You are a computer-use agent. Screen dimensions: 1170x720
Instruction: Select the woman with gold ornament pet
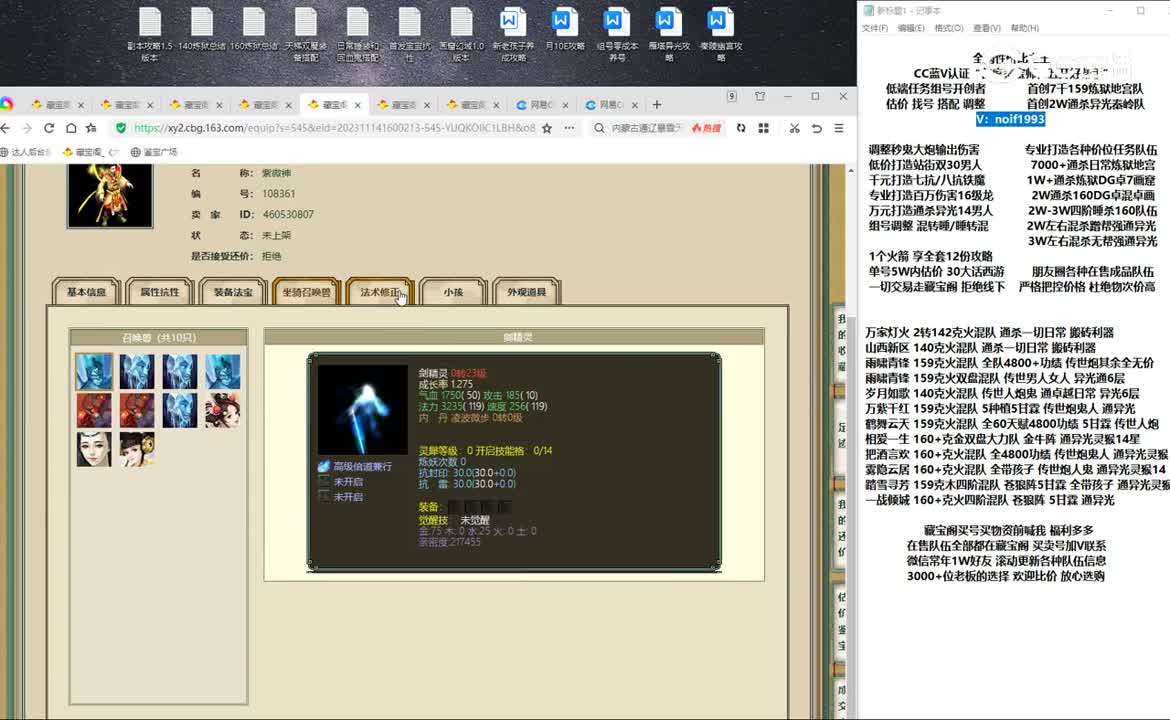tap(137, 449)
